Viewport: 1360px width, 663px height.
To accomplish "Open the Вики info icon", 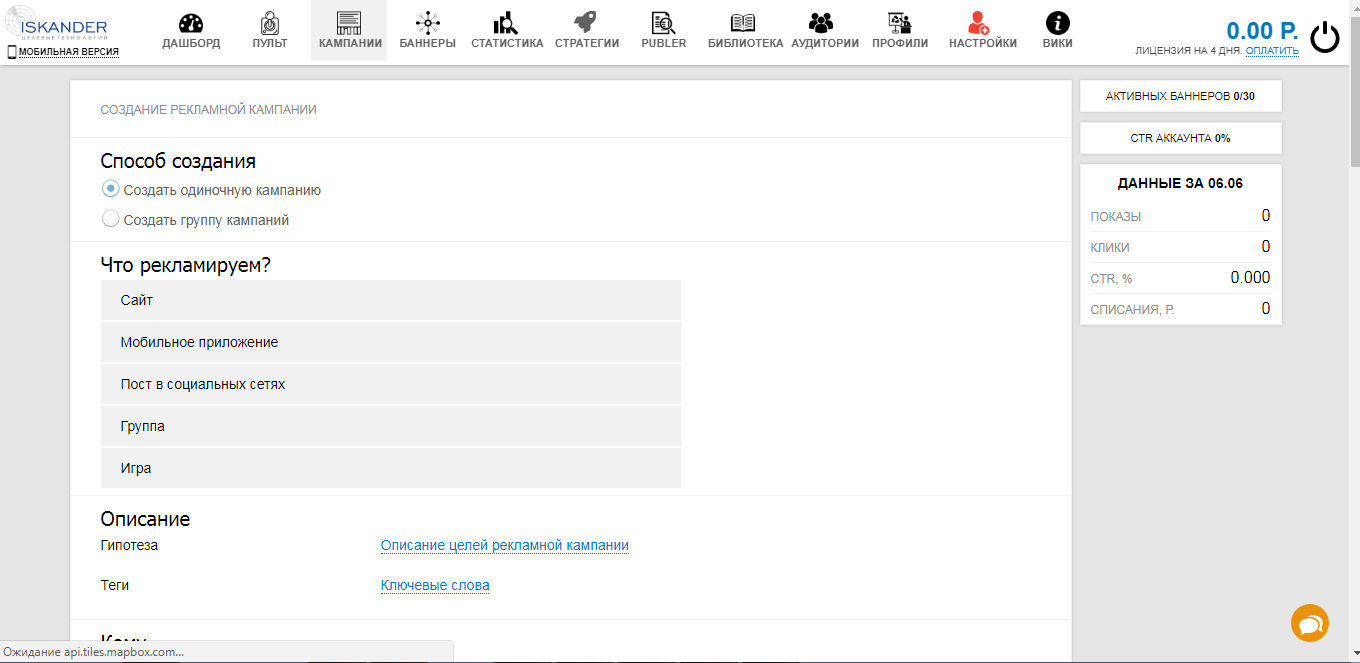I will [1057, 23].
